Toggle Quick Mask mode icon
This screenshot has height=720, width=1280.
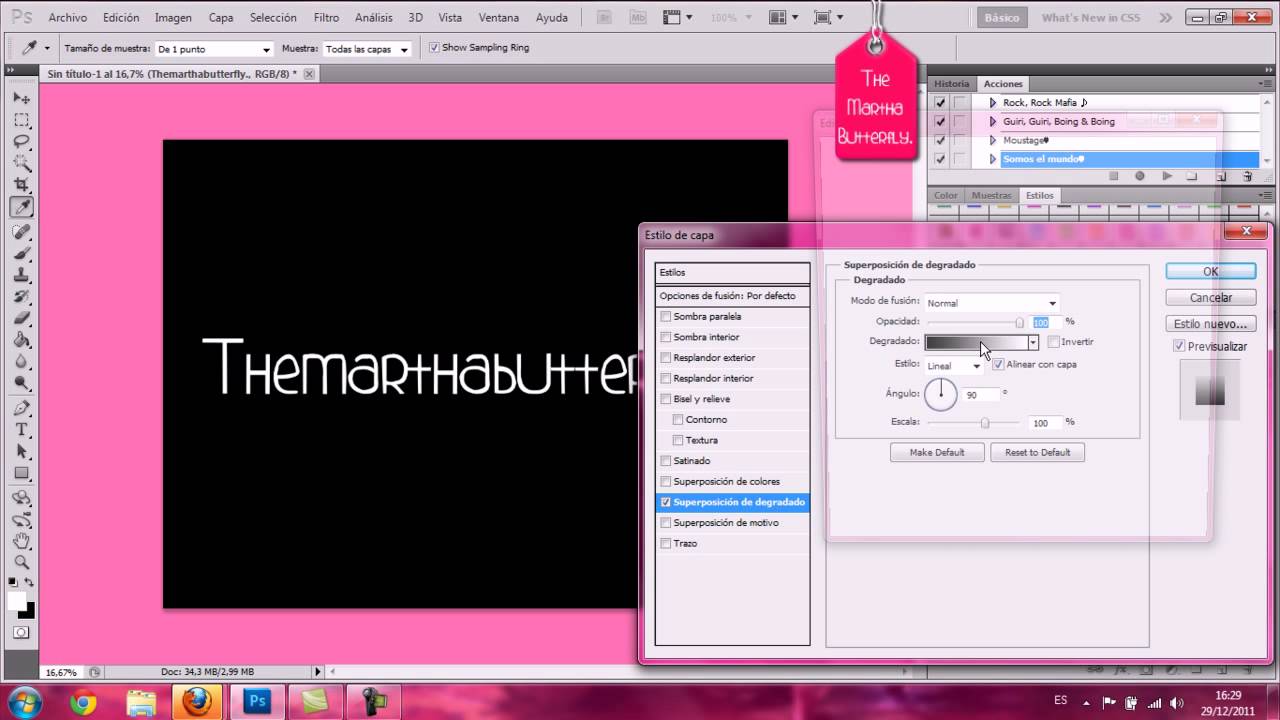[x=21, y=633]
